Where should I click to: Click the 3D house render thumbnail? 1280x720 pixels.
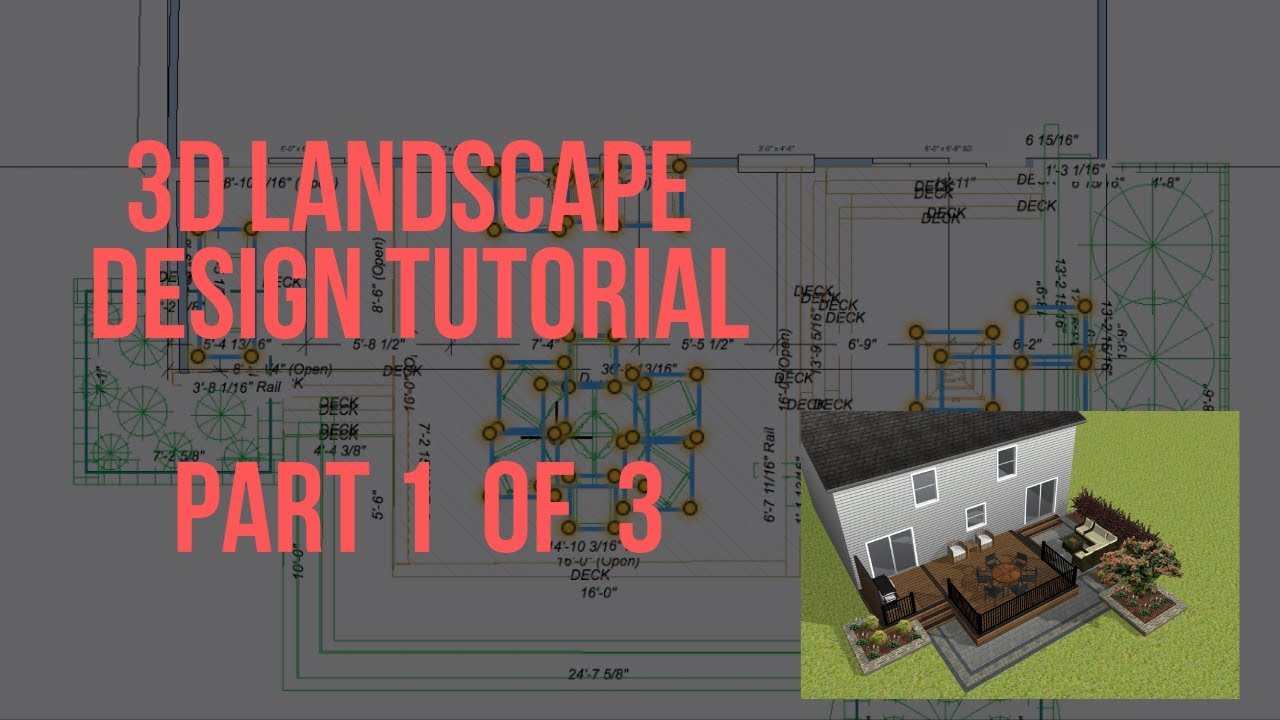click(x=1020, y=554)
